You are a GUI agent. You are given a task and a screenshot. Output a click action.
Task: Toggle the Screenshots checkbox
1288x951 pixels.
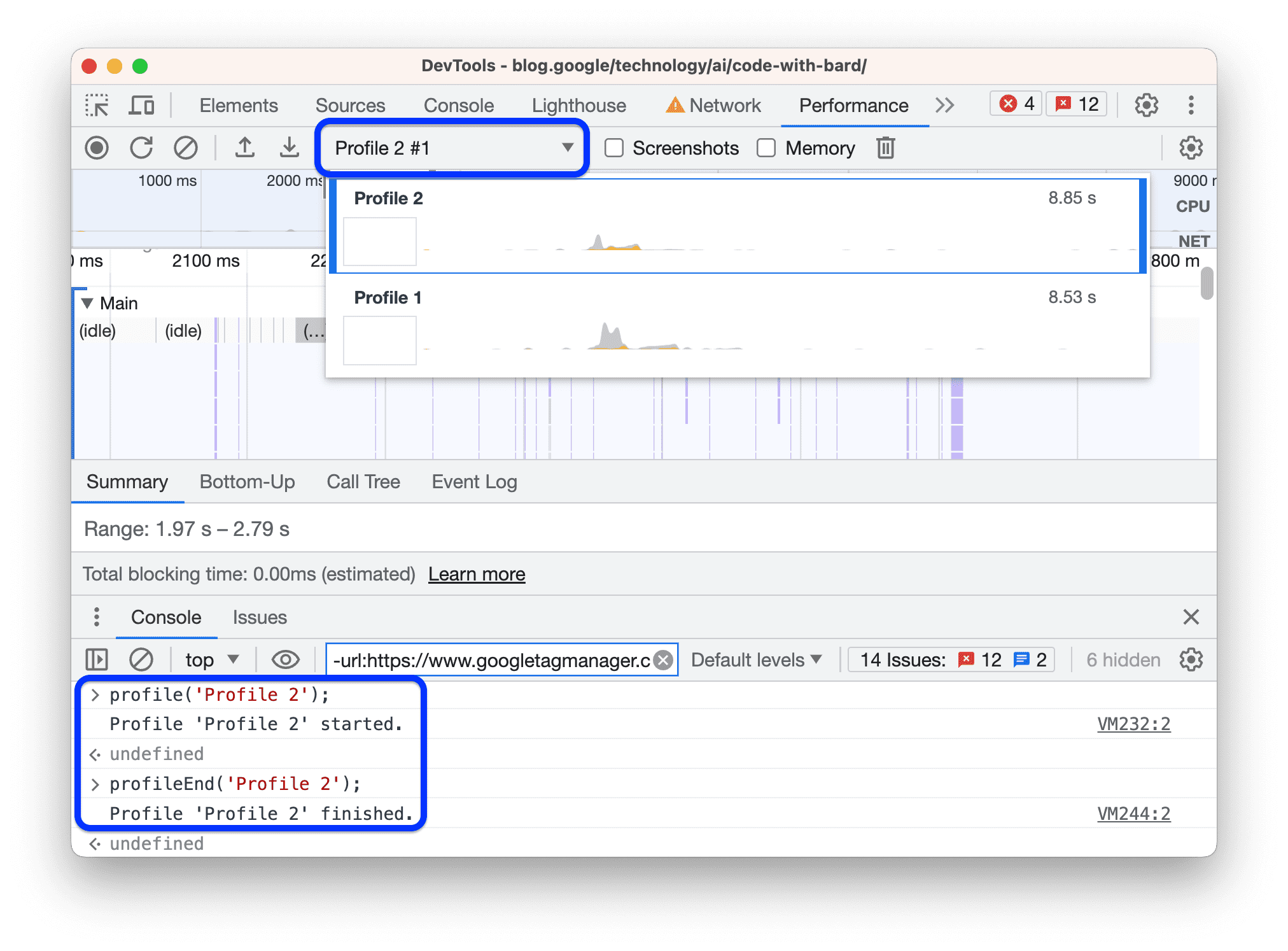point(612,148)
